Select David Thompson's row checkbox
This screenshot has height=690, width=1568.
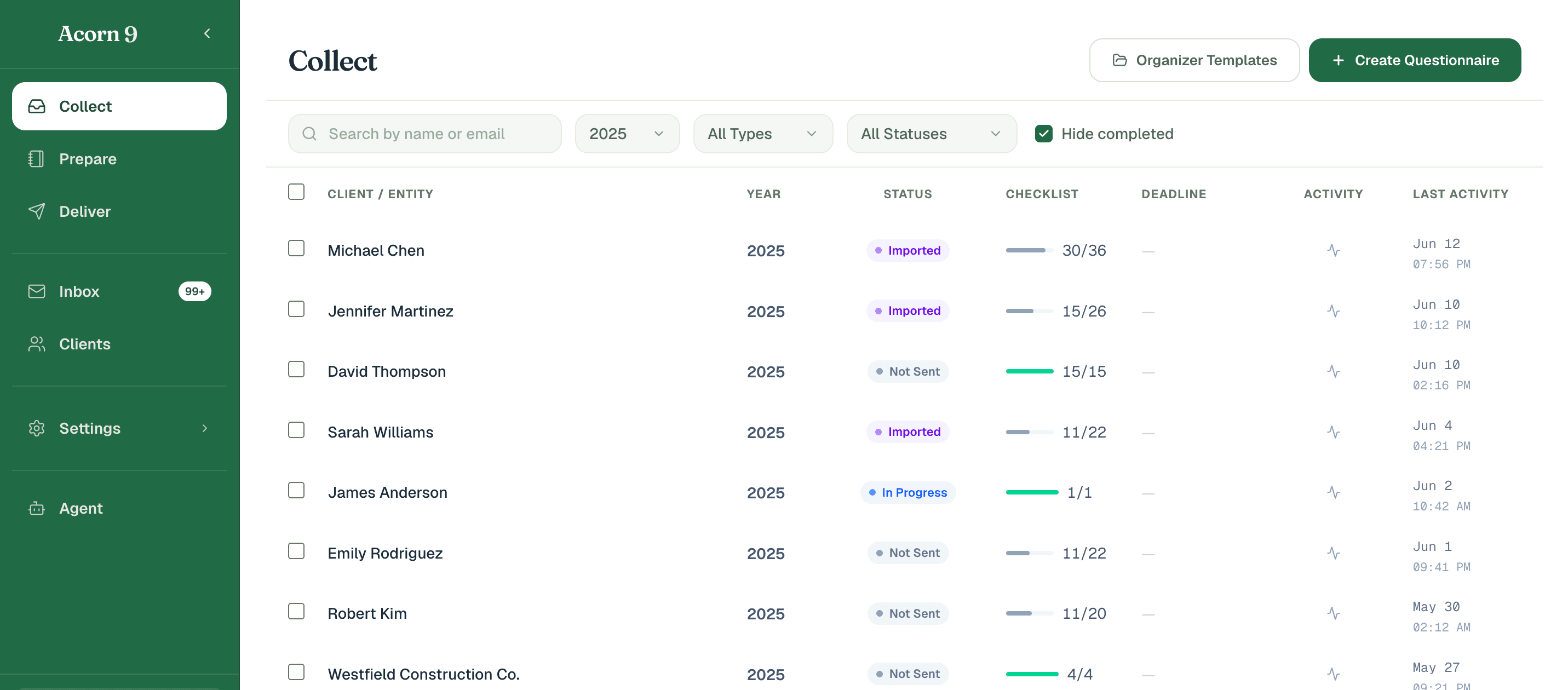296,369
